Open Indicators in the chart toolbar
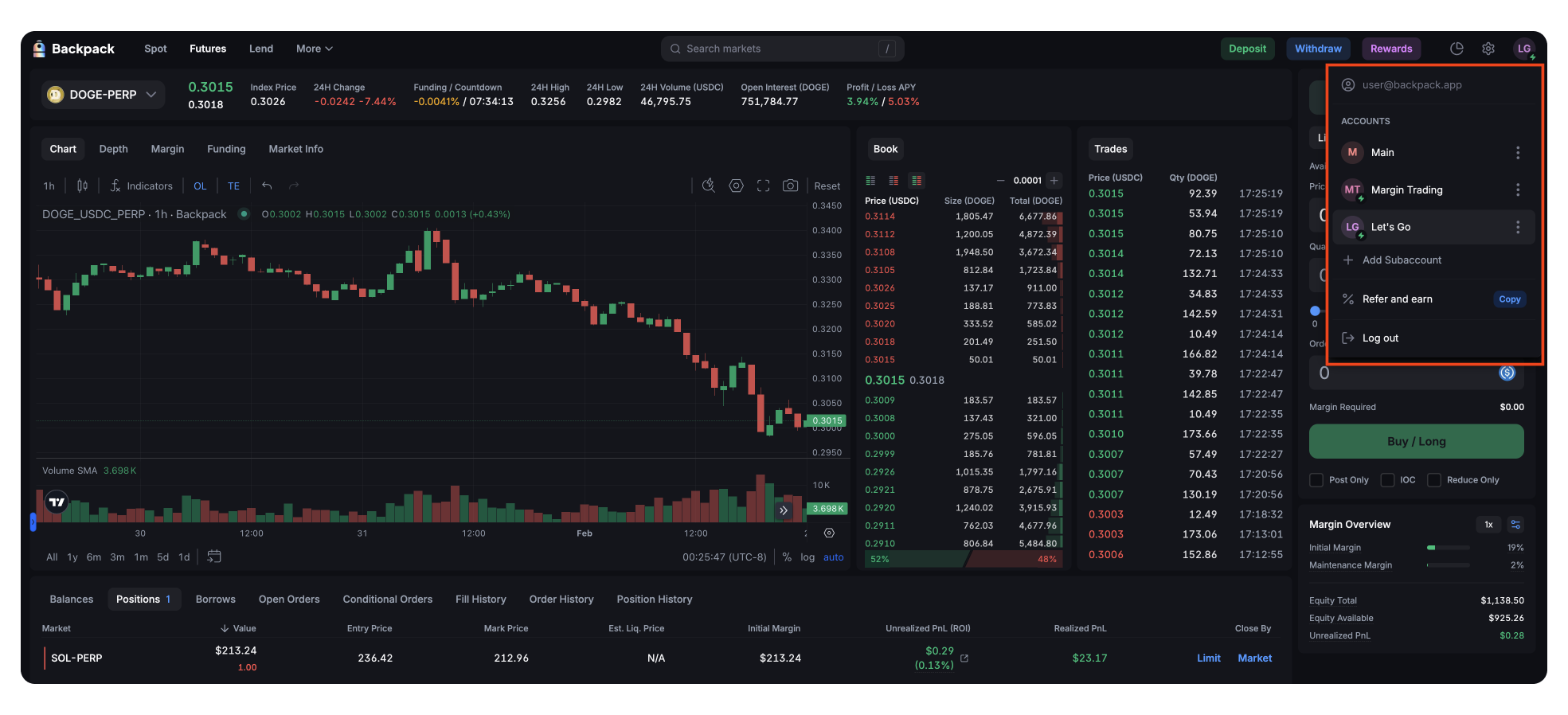The image size is (1568, 715). click(141, 186)
